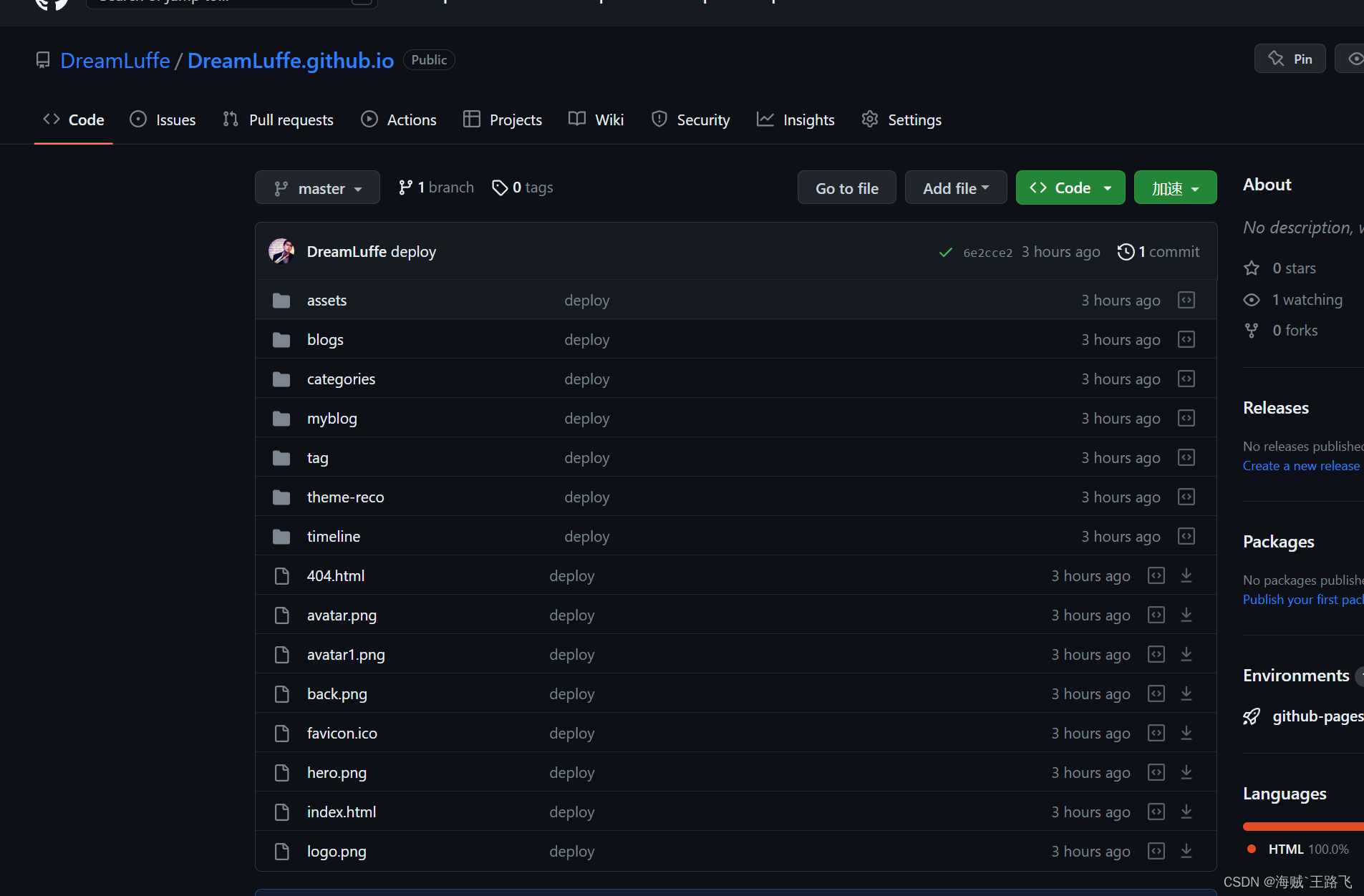Pin the repository with Pin button
Screen dimensions: 1364x896
(x=1290, y=59)
